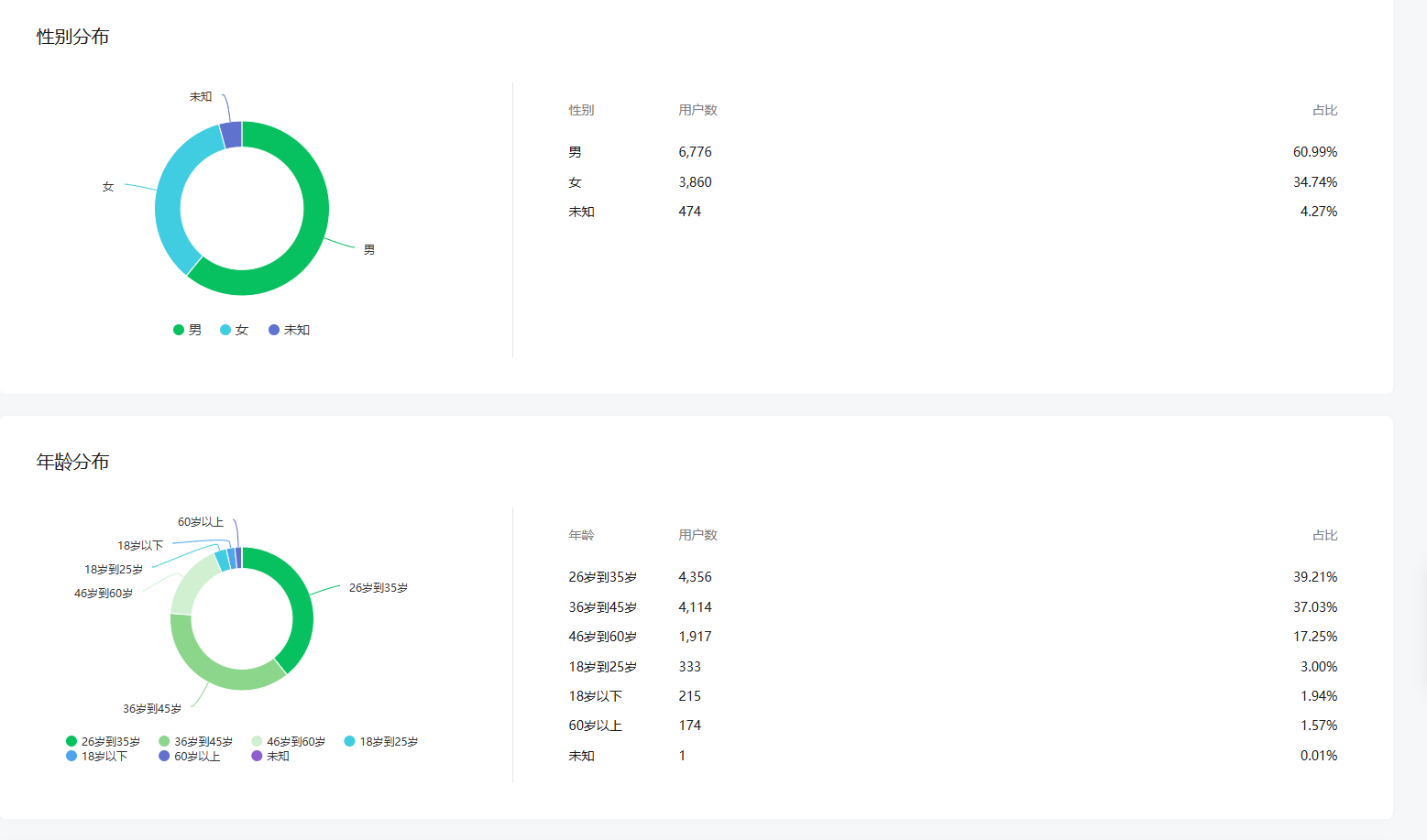Select the percentage 37.03%
This screenshot has width=1427, height=840.
click(1315, 607)
